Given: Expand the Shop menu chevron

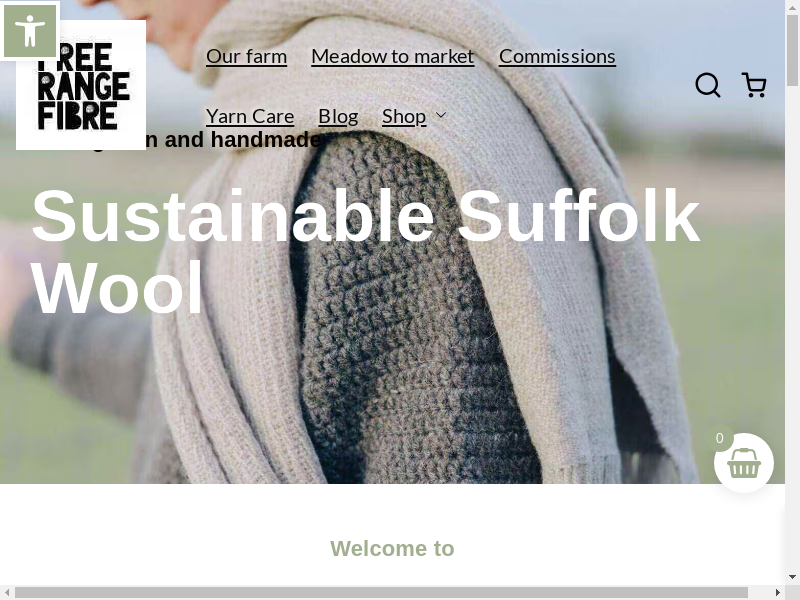Looking at the screenshot, I should pyautogui.click(x=441, y=116).
